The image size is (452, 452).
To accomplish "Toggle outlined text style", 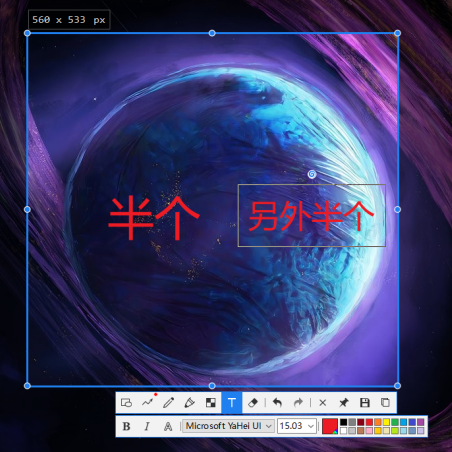I will click(x=168, y=426).
